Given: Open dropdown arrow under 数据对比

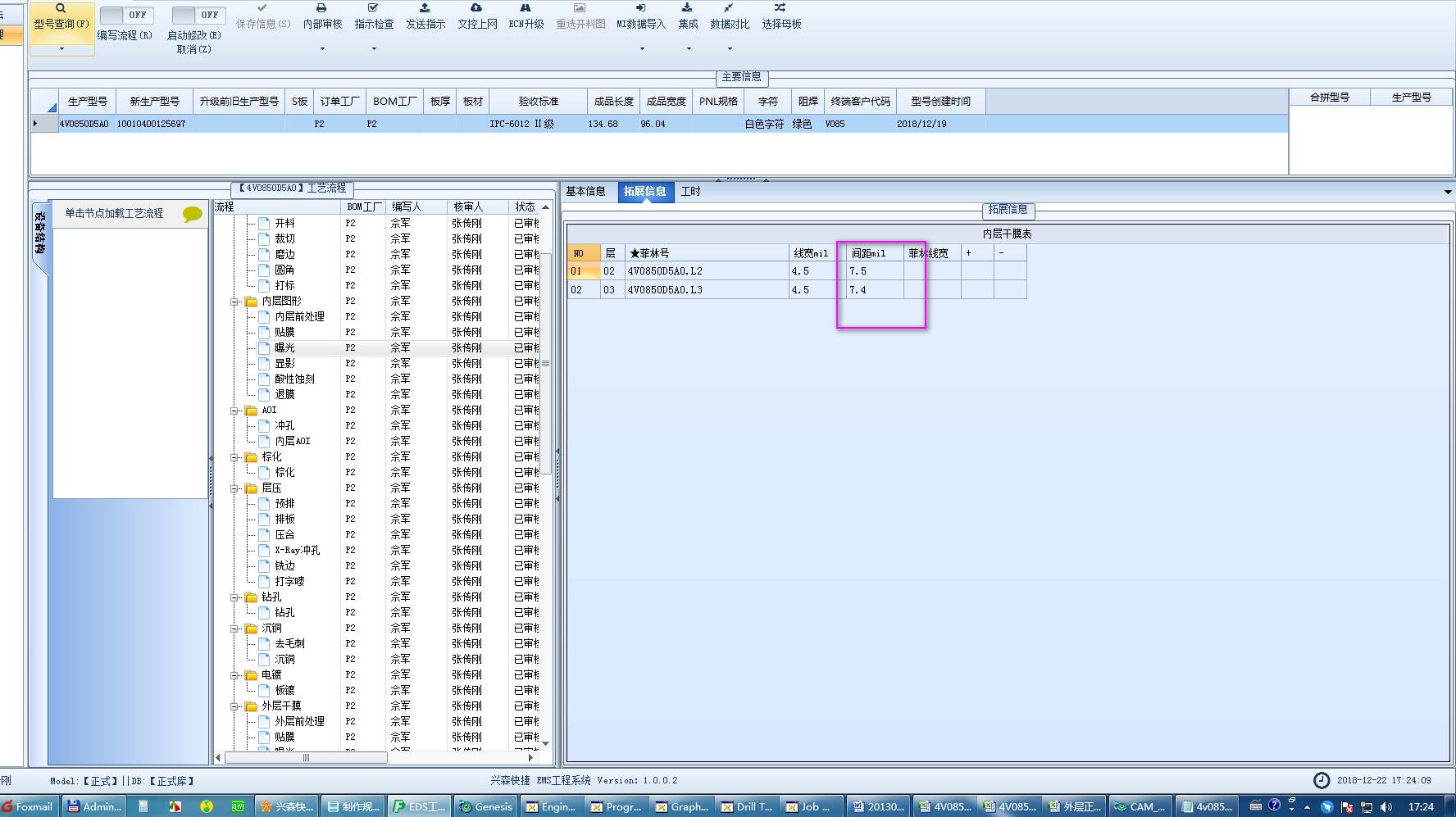Looking at the screenshot, I should (730, 49).
